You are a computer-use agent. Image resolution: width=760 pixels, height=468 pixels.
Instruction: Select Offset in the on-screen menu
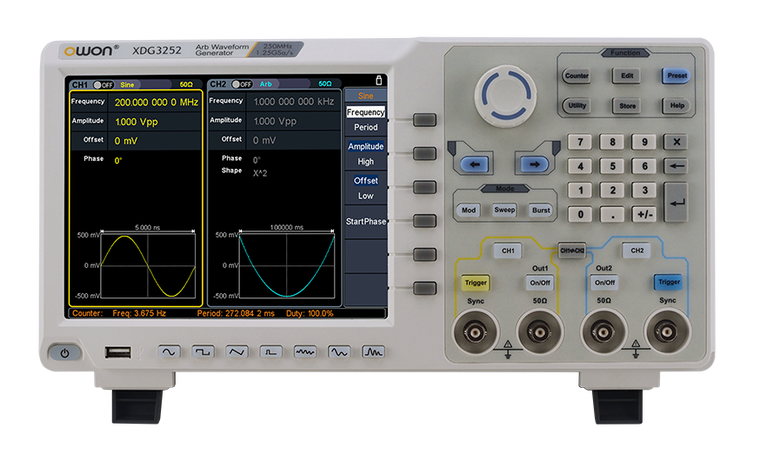[x=365, y=180]
